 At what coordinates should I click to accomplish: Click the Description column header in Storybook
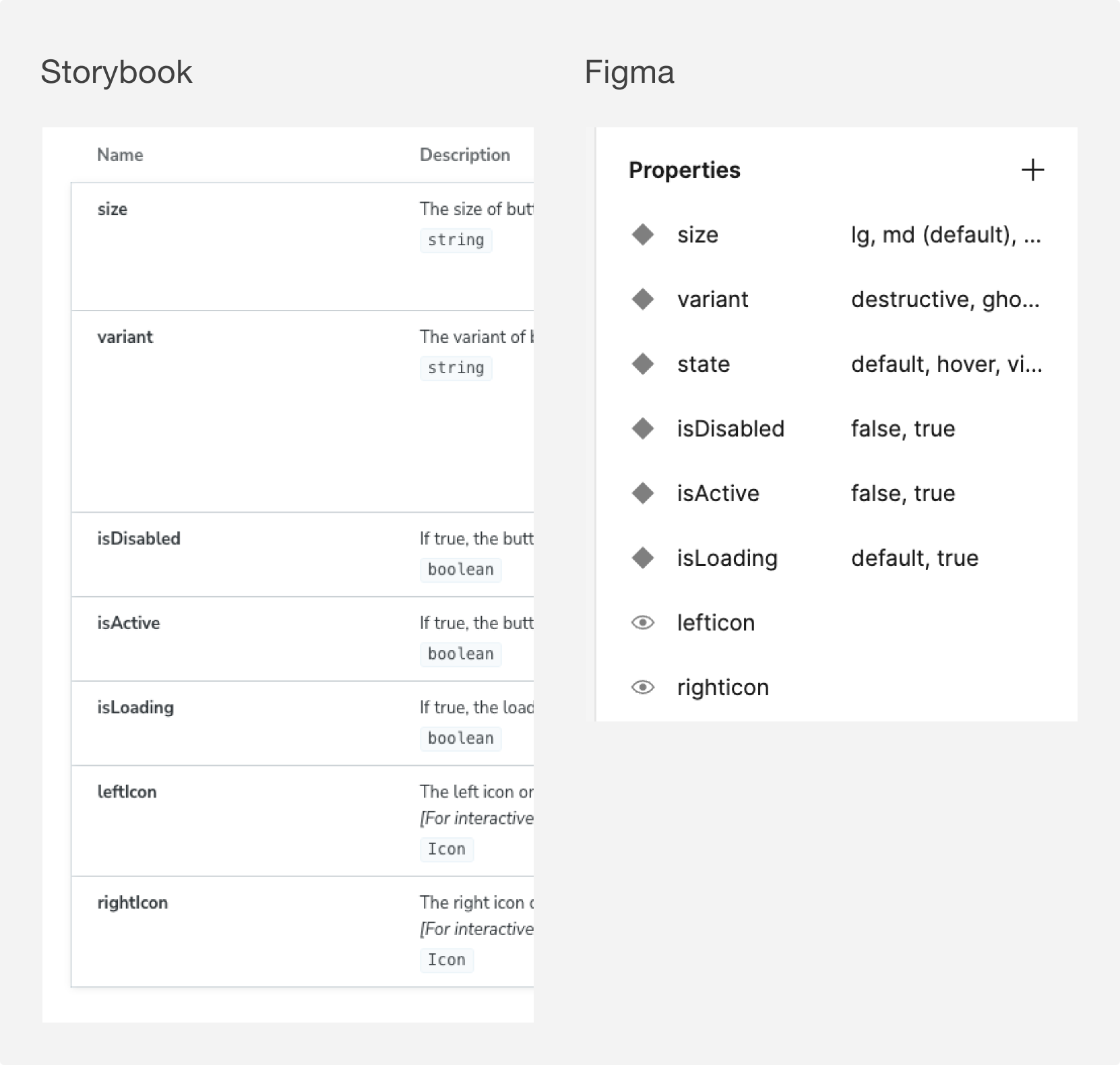[x=465, y=155]
